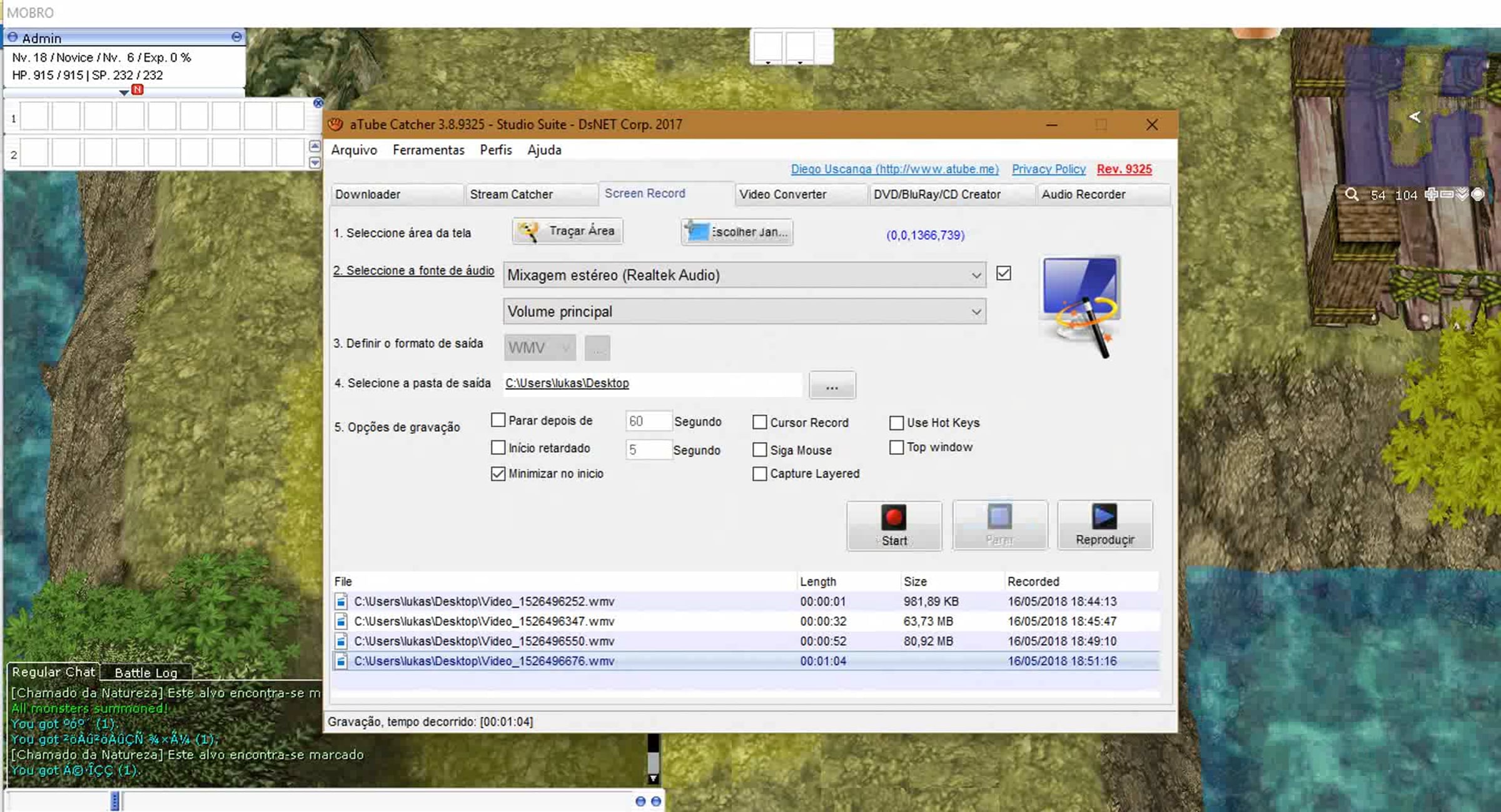Toggle the checkbox beside the audio source dropdown
Image resolution: width=1501 pixels, height=812 pixels.
point(1004,273)
